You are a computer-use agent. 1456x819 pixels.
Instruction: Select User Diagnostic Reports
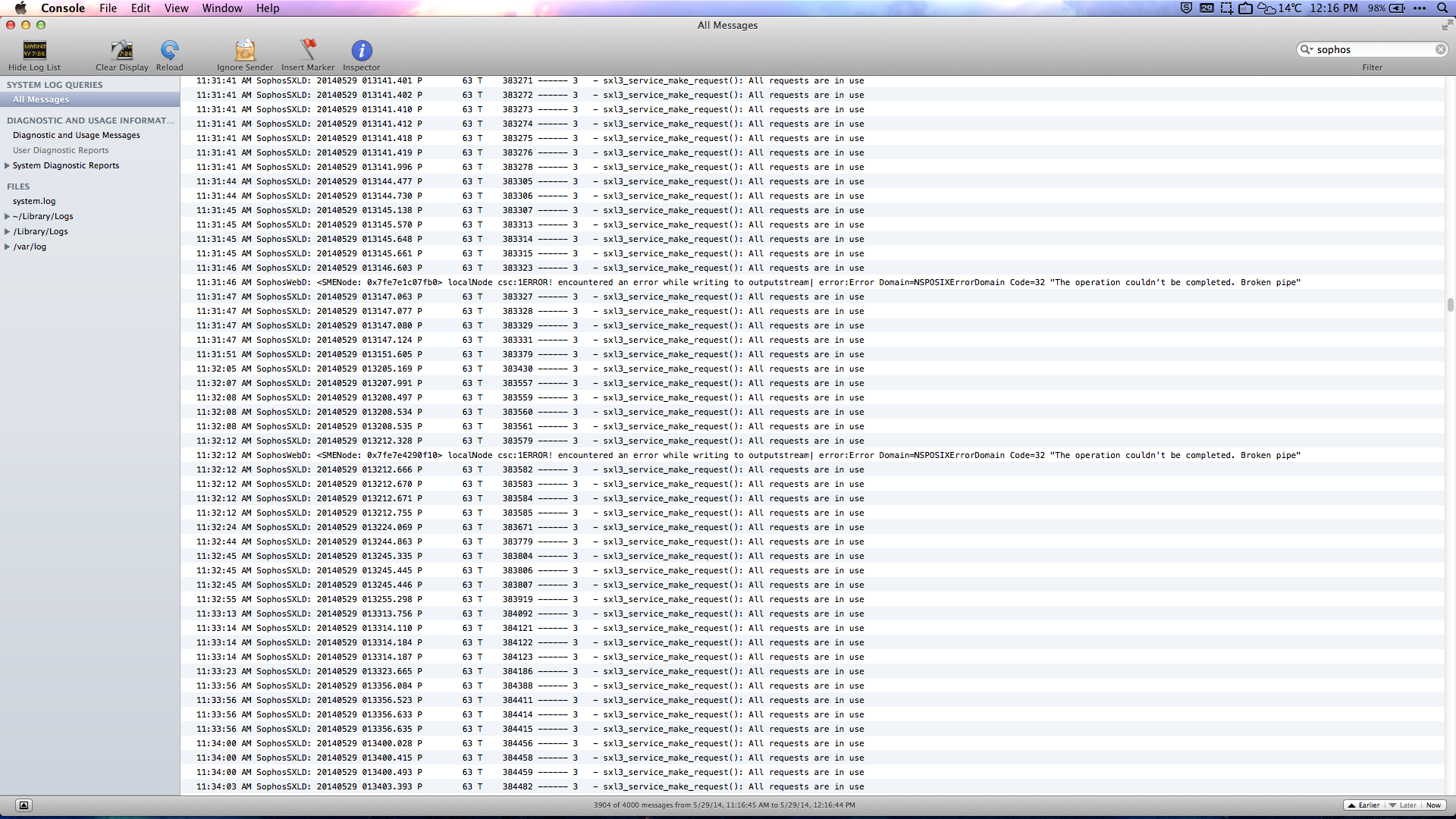point(89,150)
